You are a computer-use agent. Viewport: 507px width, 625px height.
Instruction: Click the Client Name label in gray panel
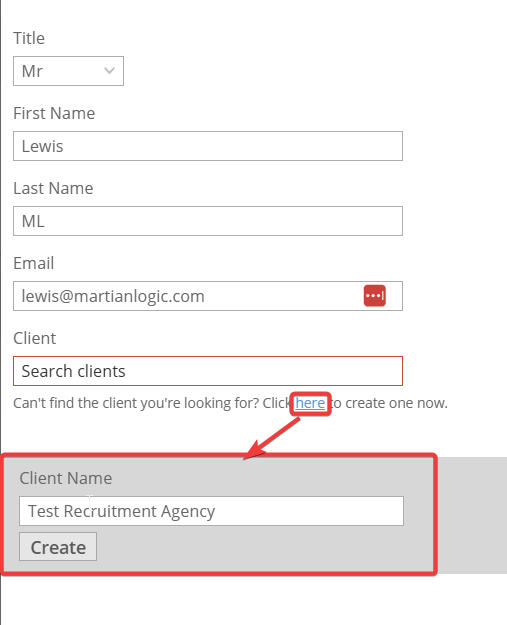pos(66,478)
